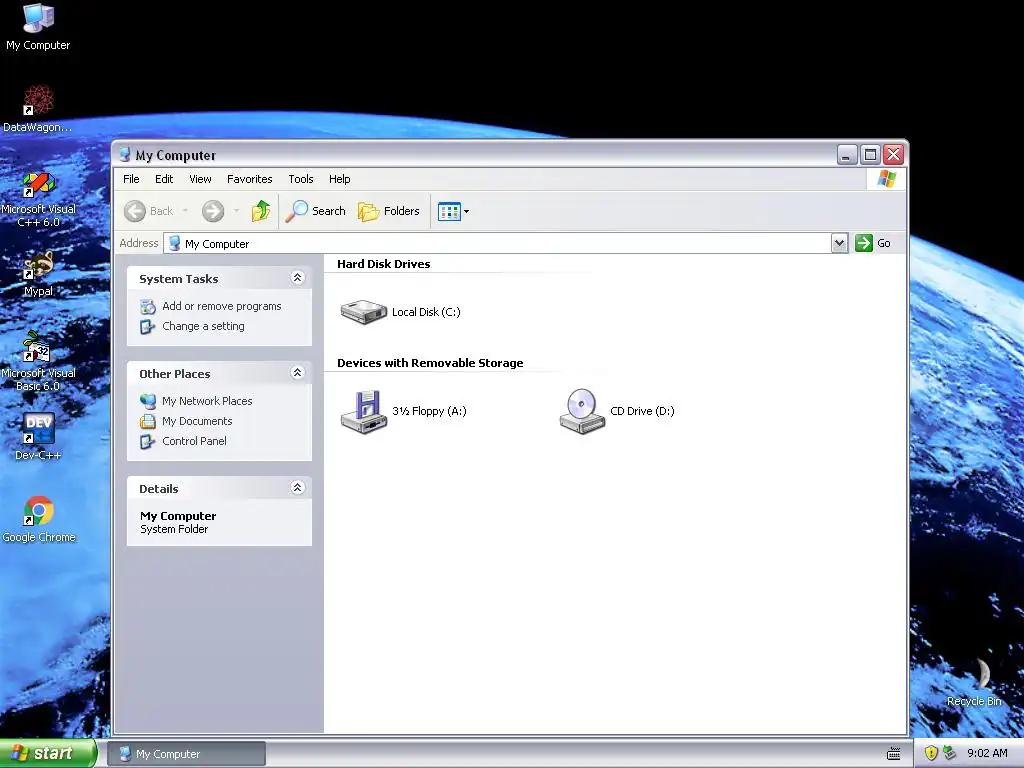Open Control Panel link
1024x768 pixels.
[194, 441]
